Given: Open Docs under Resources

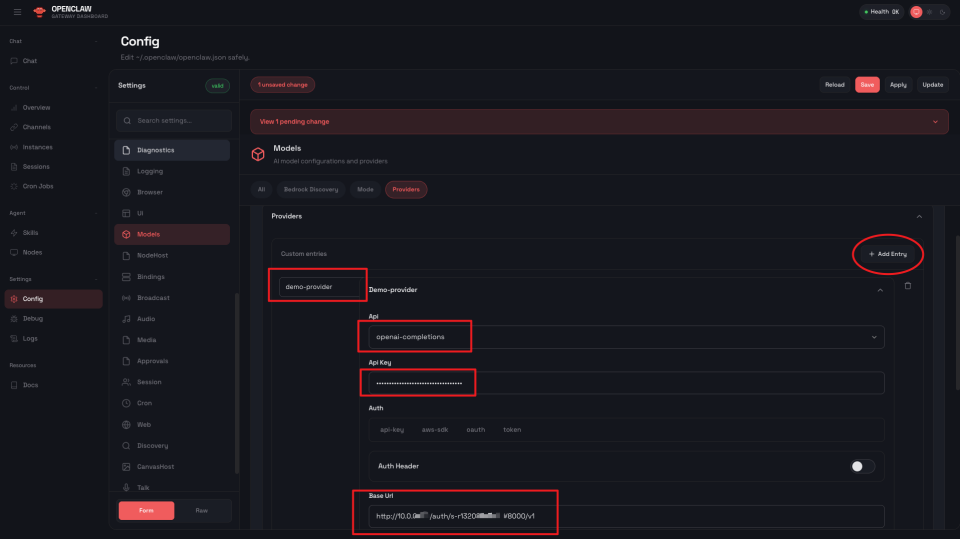Looking at the screenshot, I should (x=30, y=384).
